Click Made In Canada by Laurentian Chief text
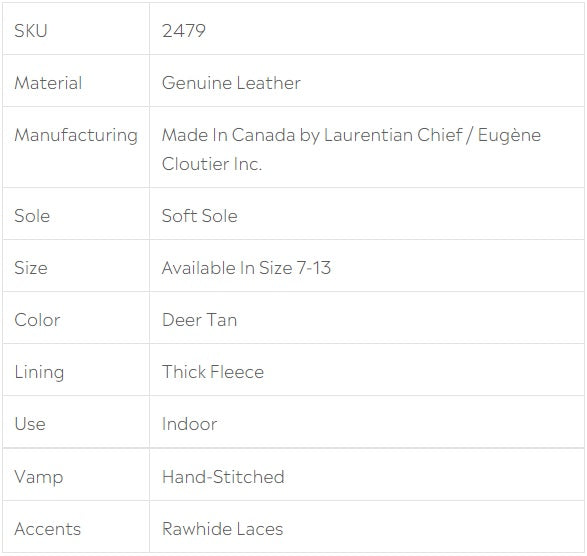 click(x=312, y=135)
